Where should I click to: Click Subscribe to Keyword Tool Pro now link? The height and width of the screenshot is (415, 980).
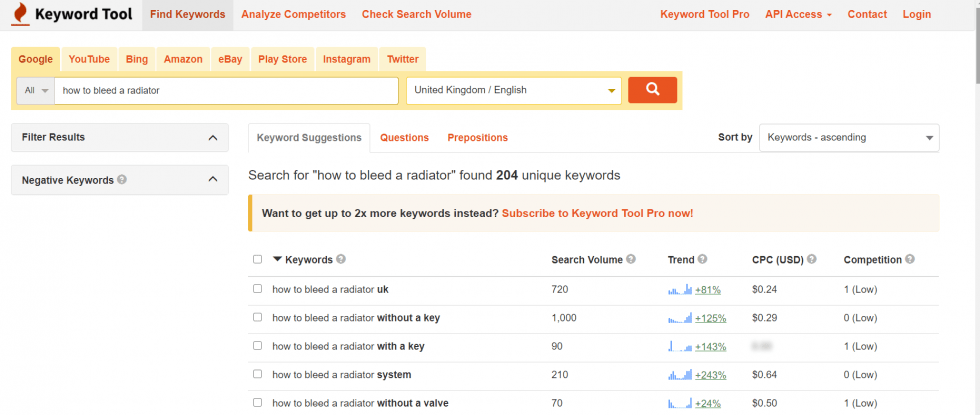[597, 213]
